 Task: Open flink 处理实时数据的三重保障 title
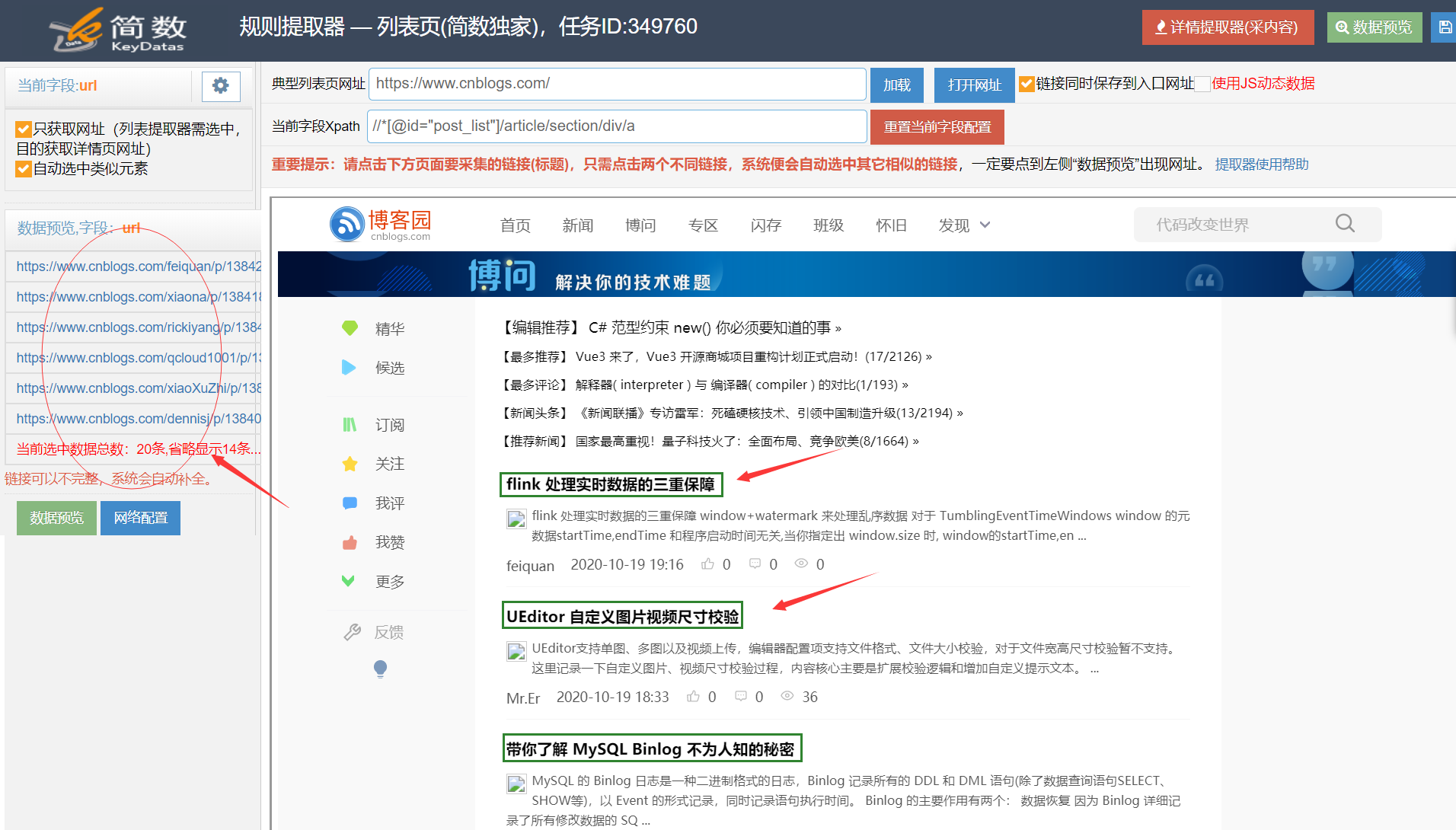[x=611, y=484]
